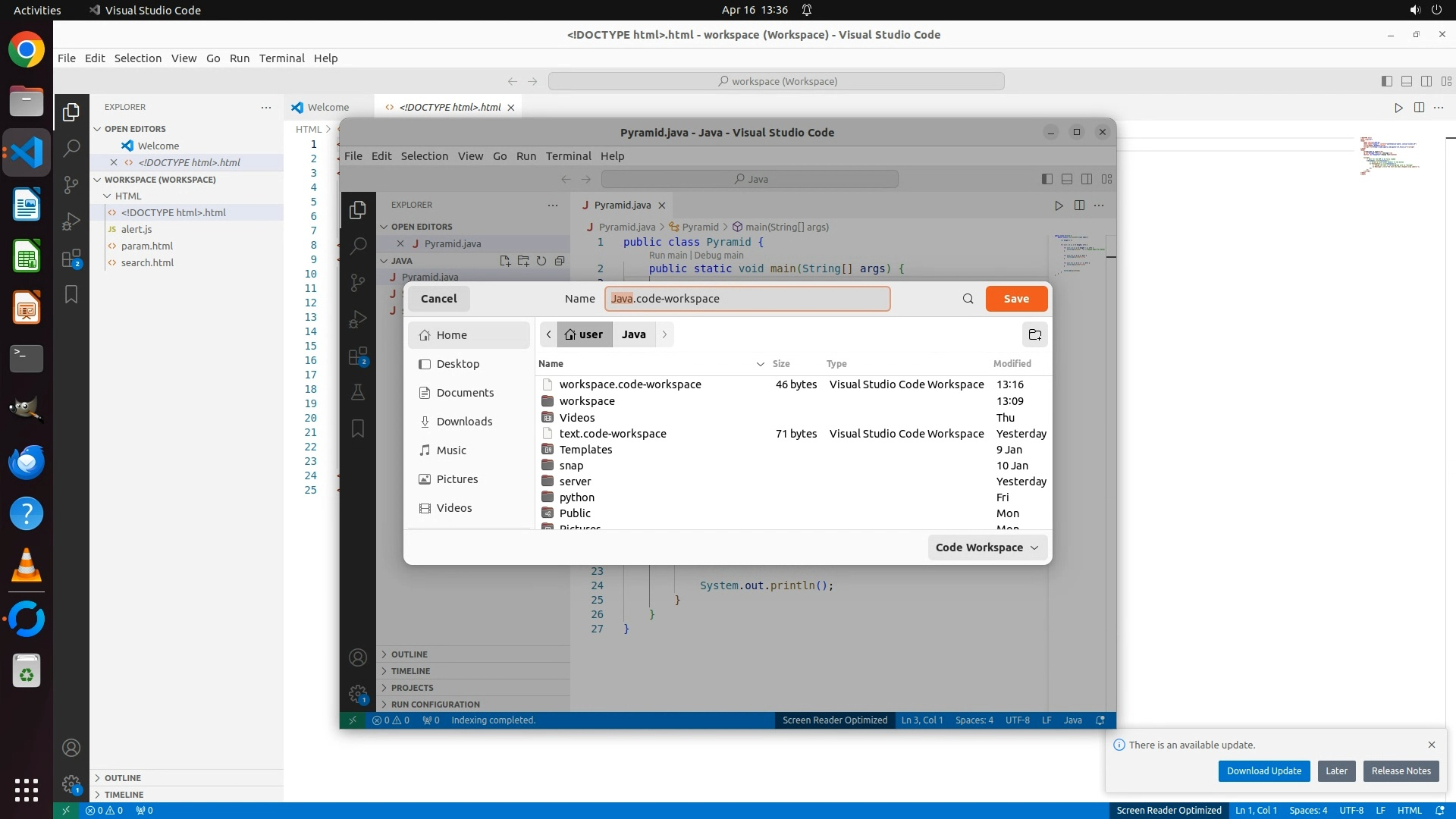Open Manage gear icon in outer sidebar
The width and height of the screenshot is (1456, 819).
click(x=71, y=784)
